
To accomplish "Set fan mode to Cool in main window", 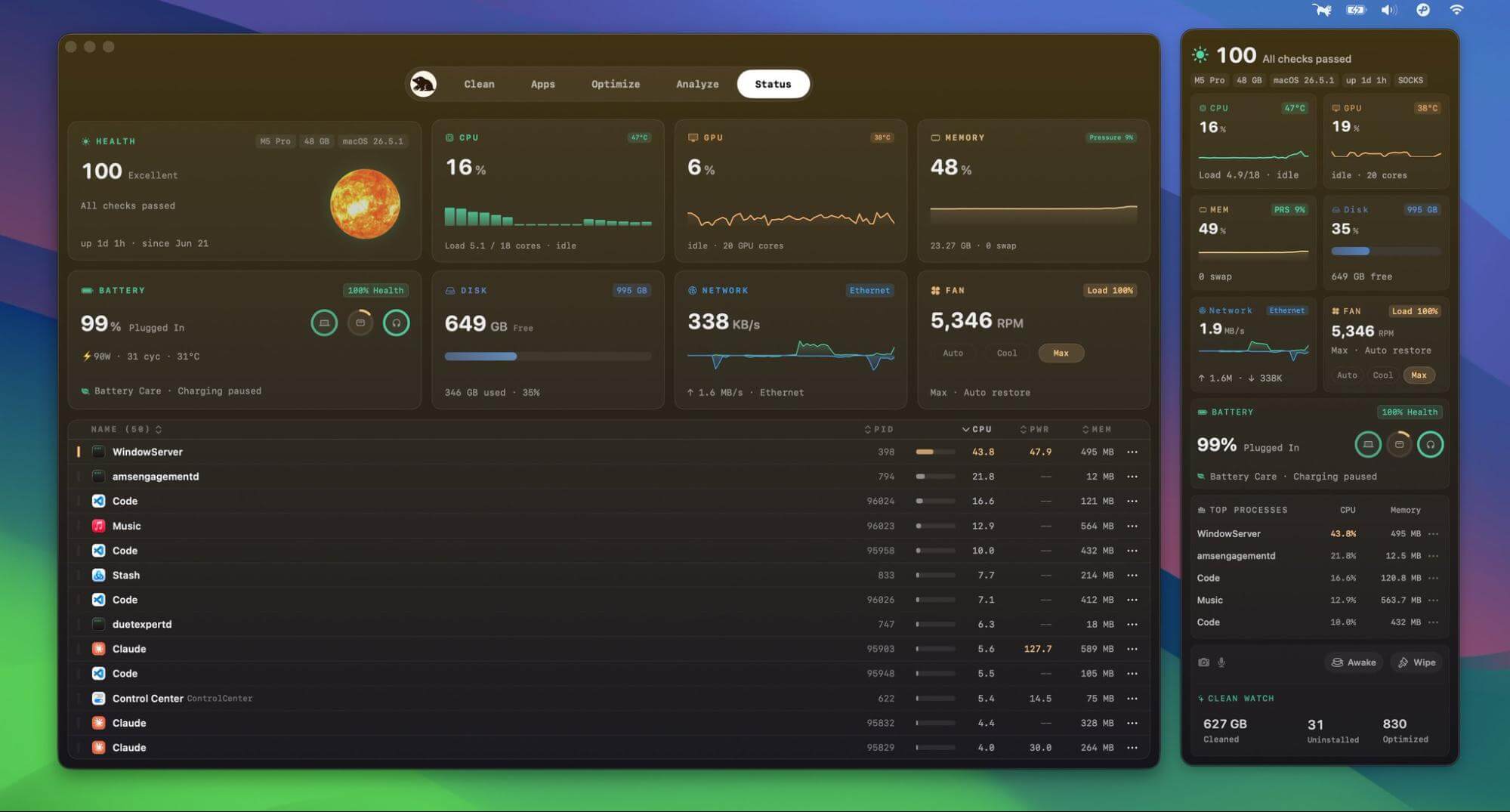I will (x=1006, y=353).
